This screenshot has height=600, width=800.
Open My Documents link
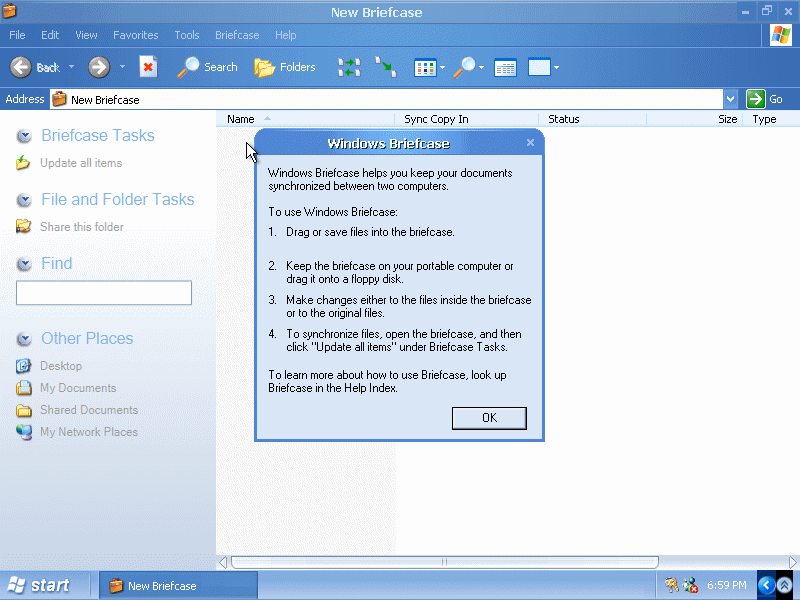78,388
